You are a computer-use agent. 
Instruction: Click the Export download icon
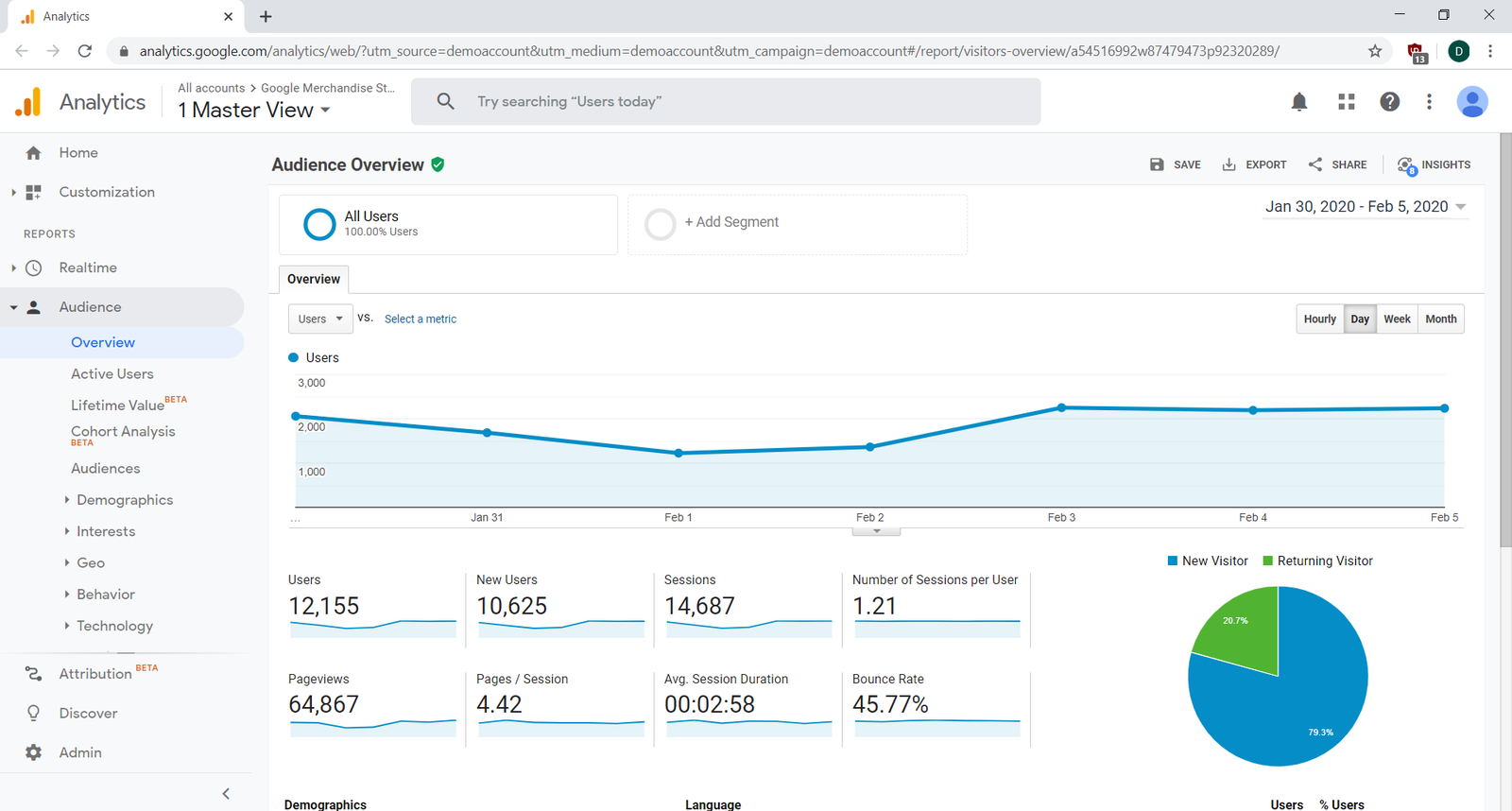tap(1228, 164)
